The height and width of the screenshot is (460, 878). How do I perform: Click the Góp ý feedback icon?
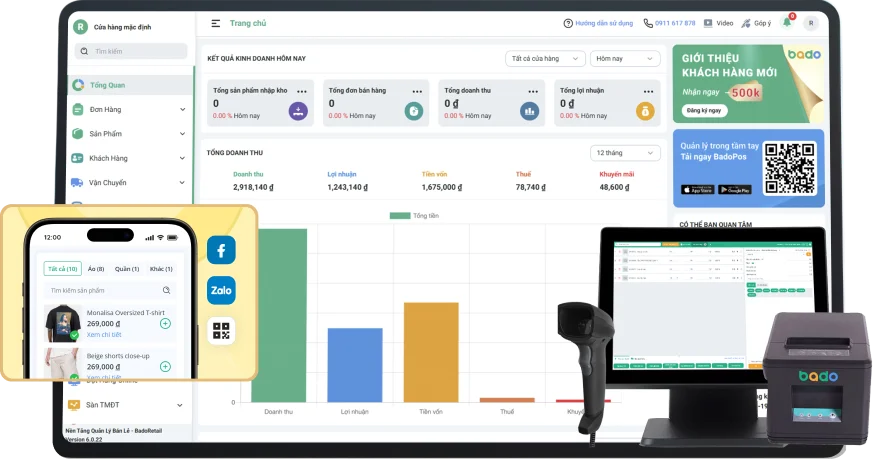(746, 24)
